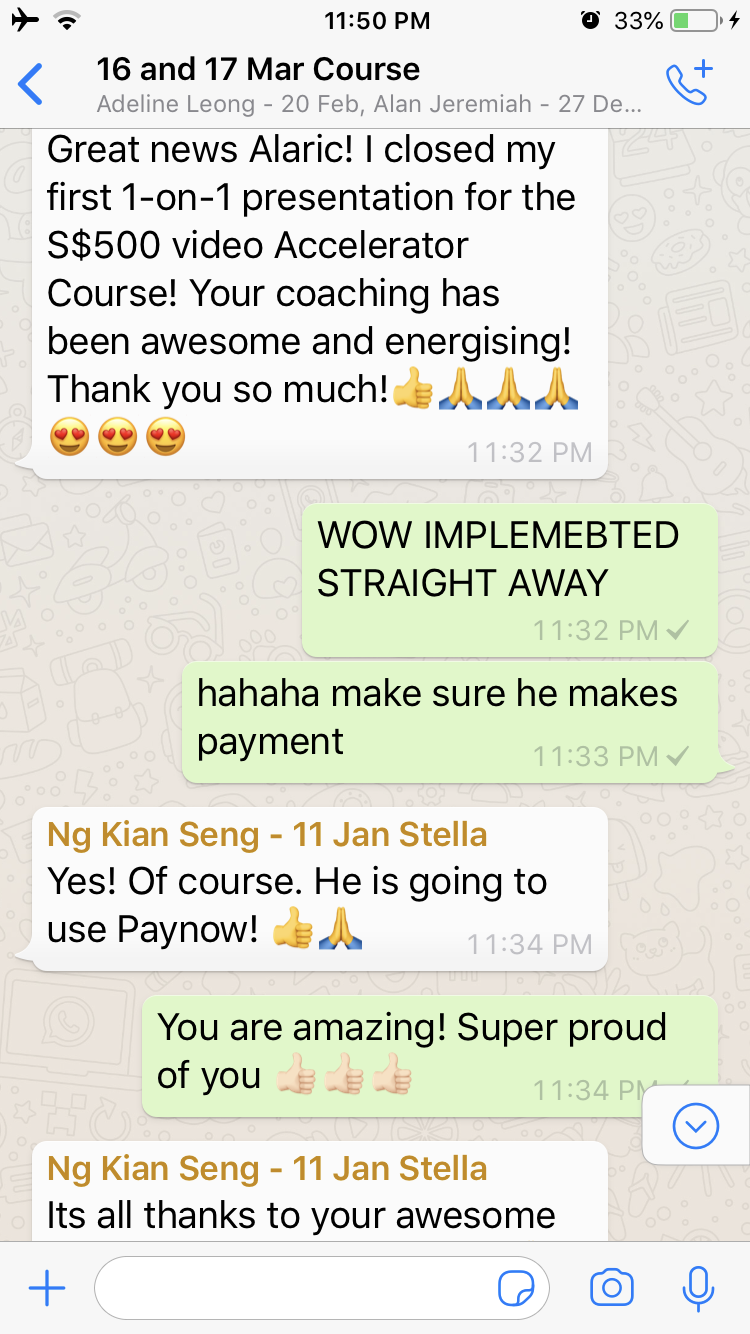
Task: Open the sticker picker icon in the message field
Action: pyautogui.click(x=516, y=1289)
